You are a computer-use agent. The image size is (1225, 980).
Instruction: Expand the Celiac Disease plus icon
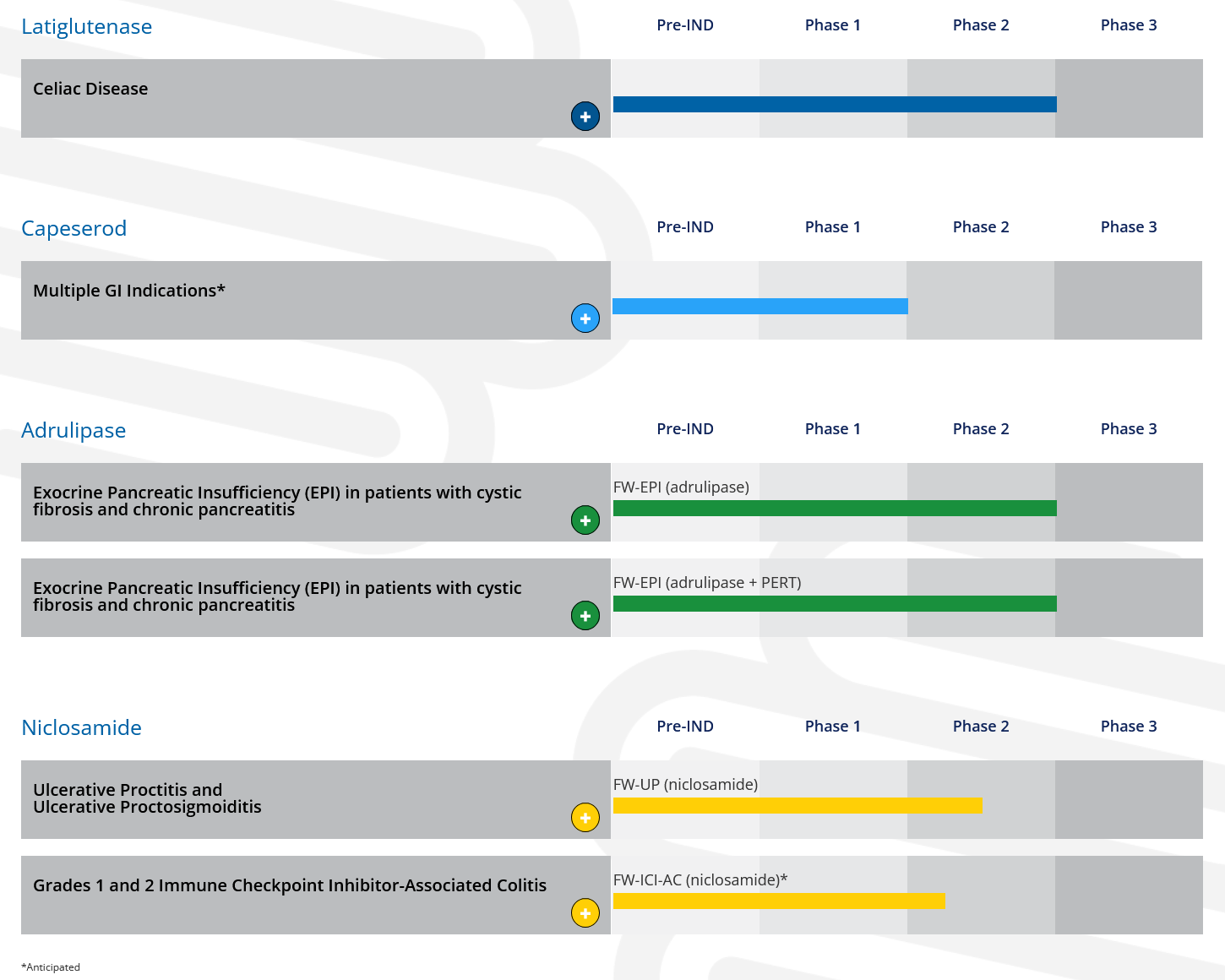click(x=585, y=117)
